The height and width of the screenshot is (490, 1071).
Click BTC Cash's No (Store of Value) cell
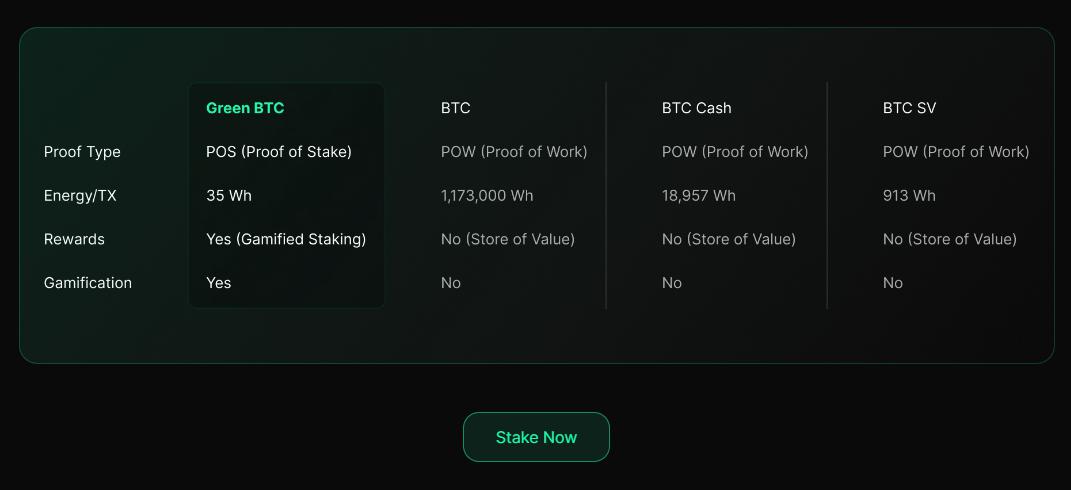click(x=728, y=239)
